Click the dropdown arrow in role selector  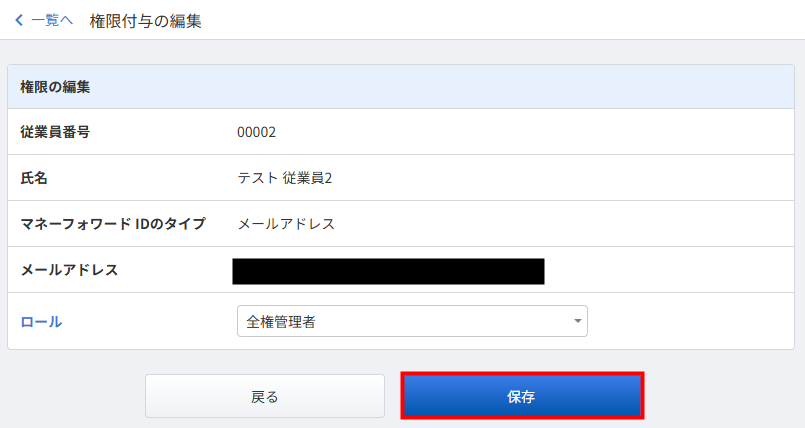click(x=577, y=321)
